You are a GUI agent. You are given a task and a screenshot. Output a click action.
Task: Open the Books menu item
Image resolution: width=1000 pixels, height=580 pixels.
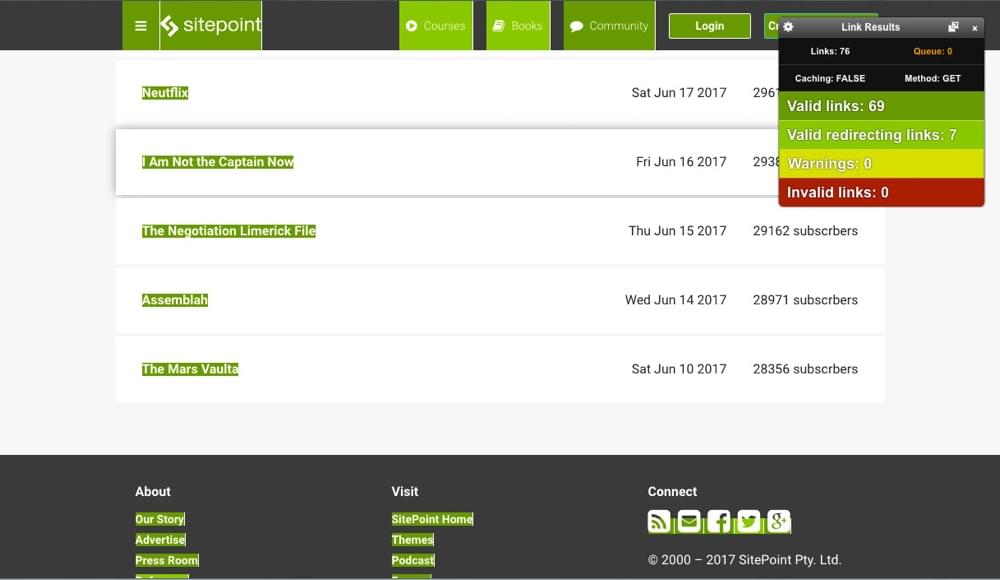tap(518, 26)
